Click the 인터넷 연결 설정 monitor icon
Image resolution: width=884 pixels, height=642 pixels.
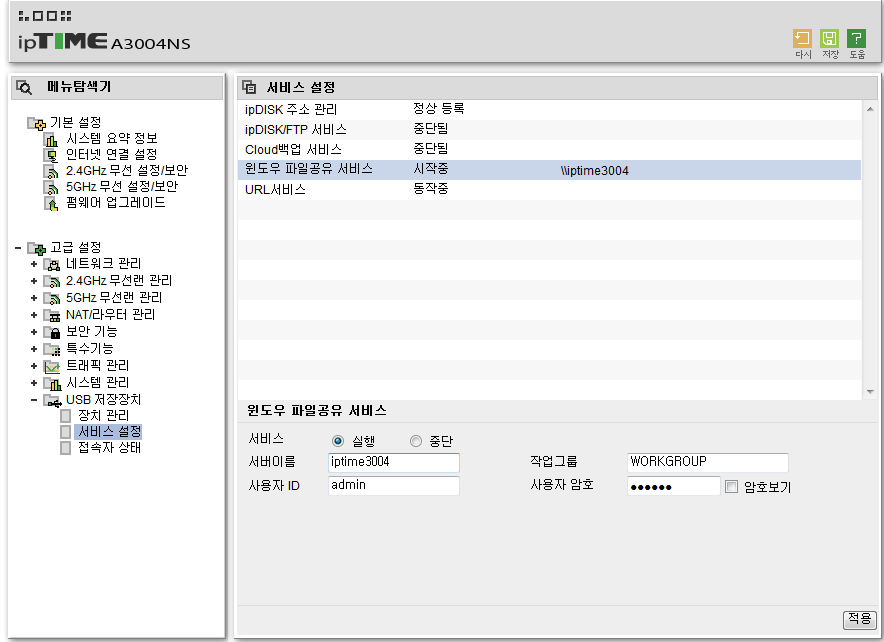click(x=51, y=155)
